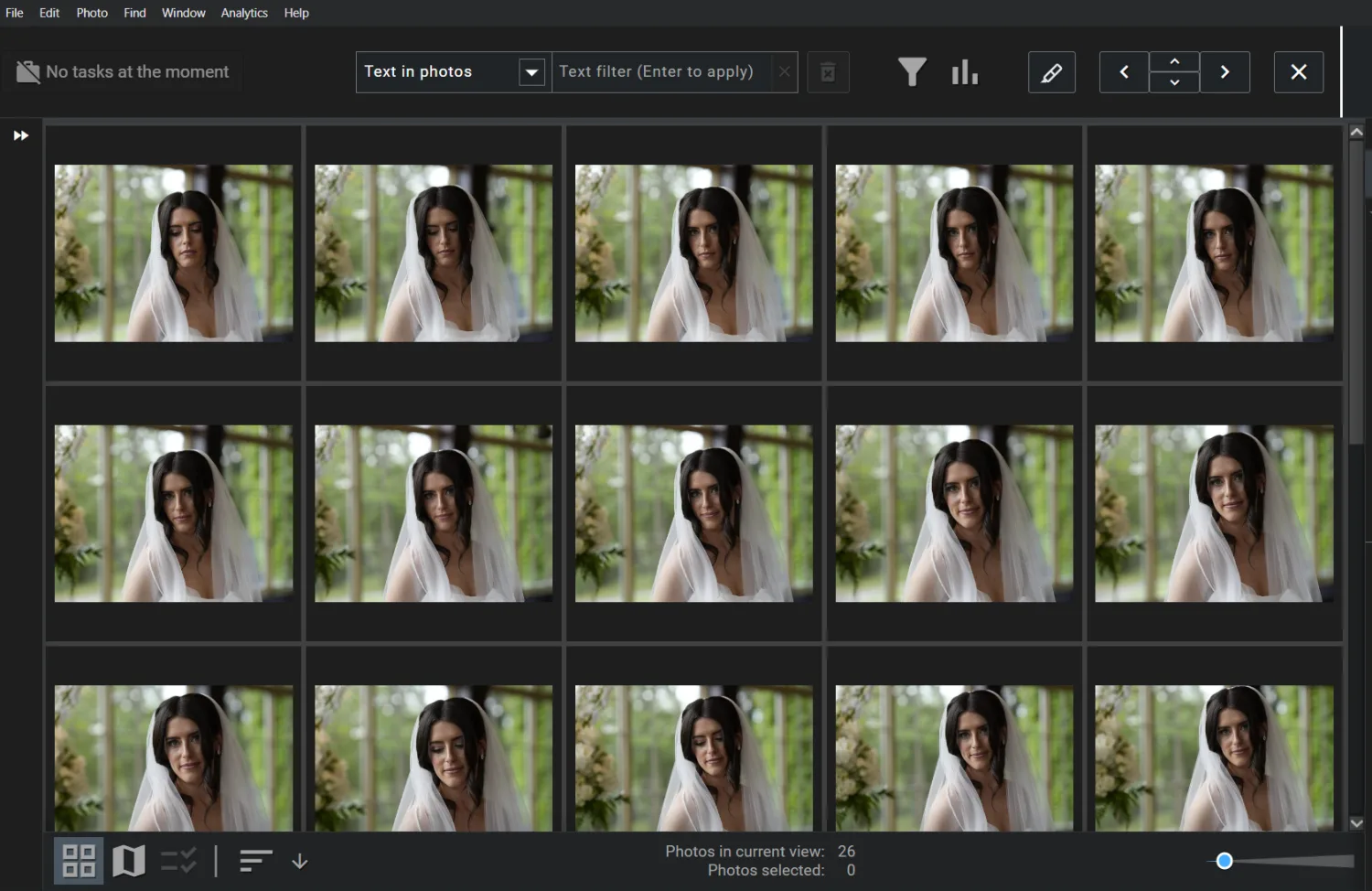Image resolution: width=1372 pixels, height=891 pixels.
Task: Click the trash icon next to the text filter
Action: [x=828, y=72]
